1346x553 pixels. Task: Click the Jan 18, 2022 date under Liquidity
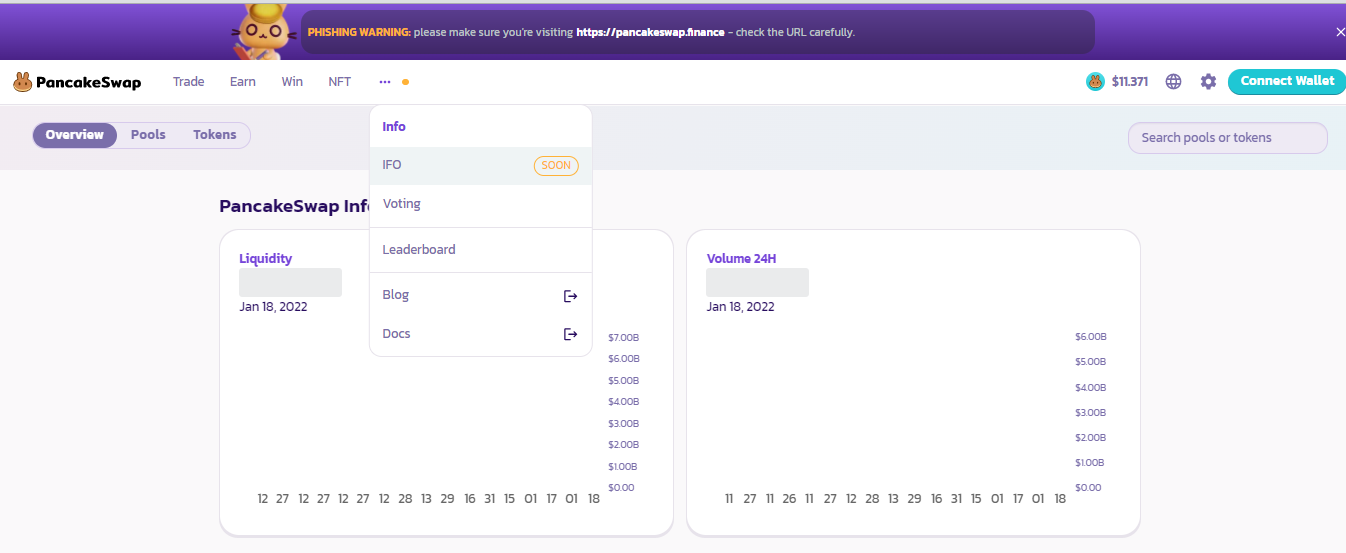pos(273,307)
